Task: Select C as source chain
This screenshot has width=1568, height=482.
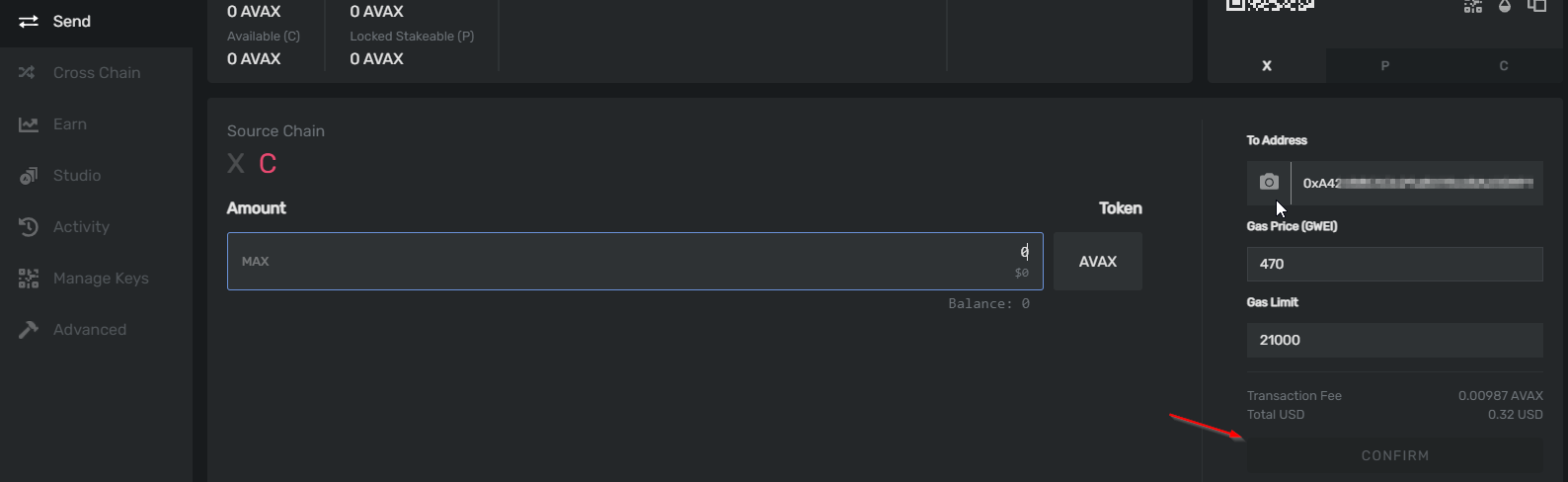Action: click(268, 164)
